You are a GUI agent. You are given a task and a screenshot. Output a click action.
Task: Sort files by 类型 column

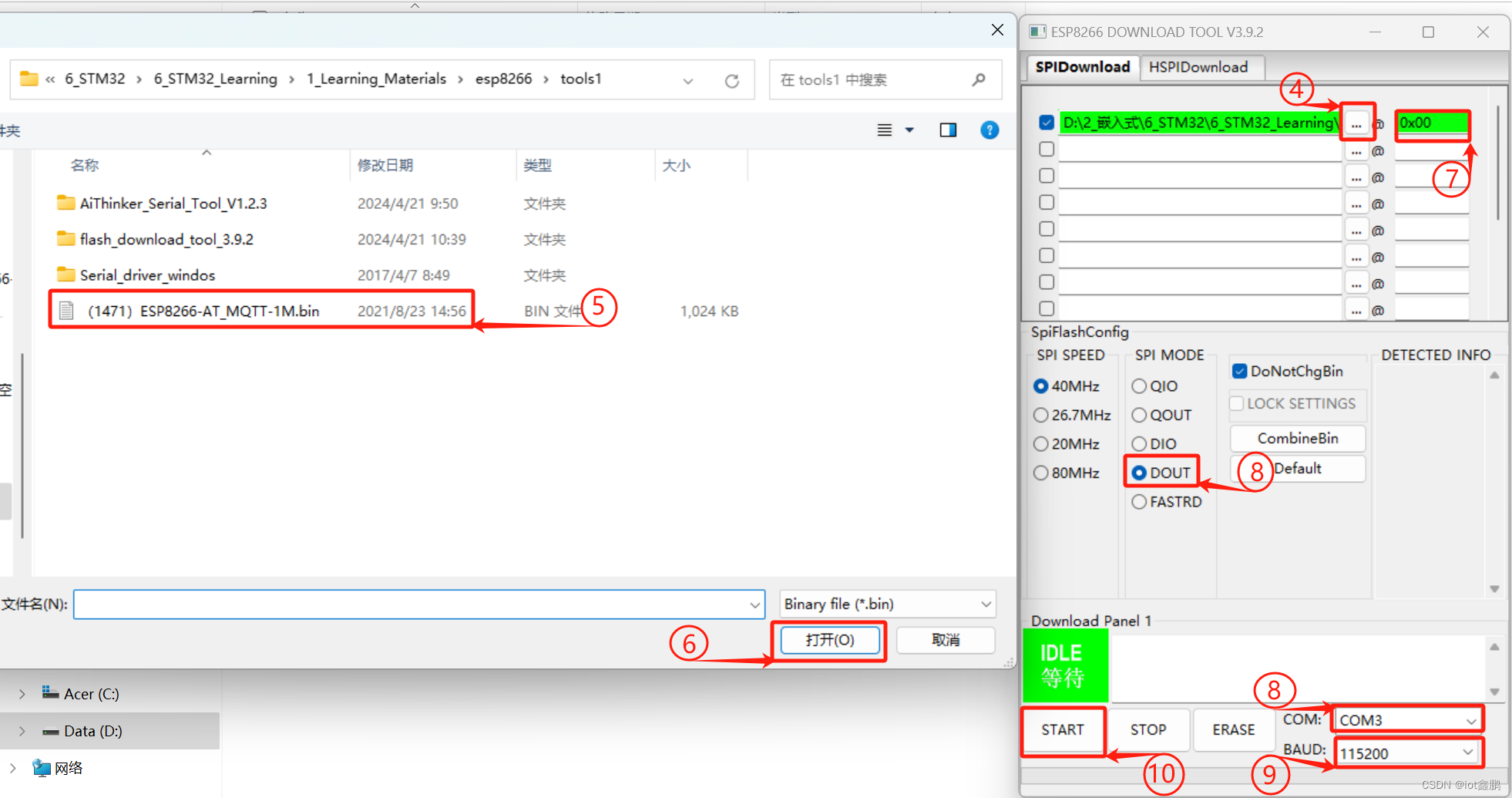tap(538, 165)
